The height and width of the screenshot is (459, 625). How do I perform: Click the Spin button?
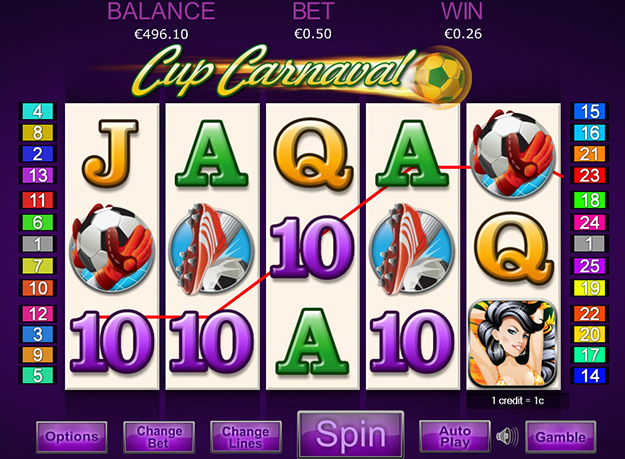tap(351, 433)
